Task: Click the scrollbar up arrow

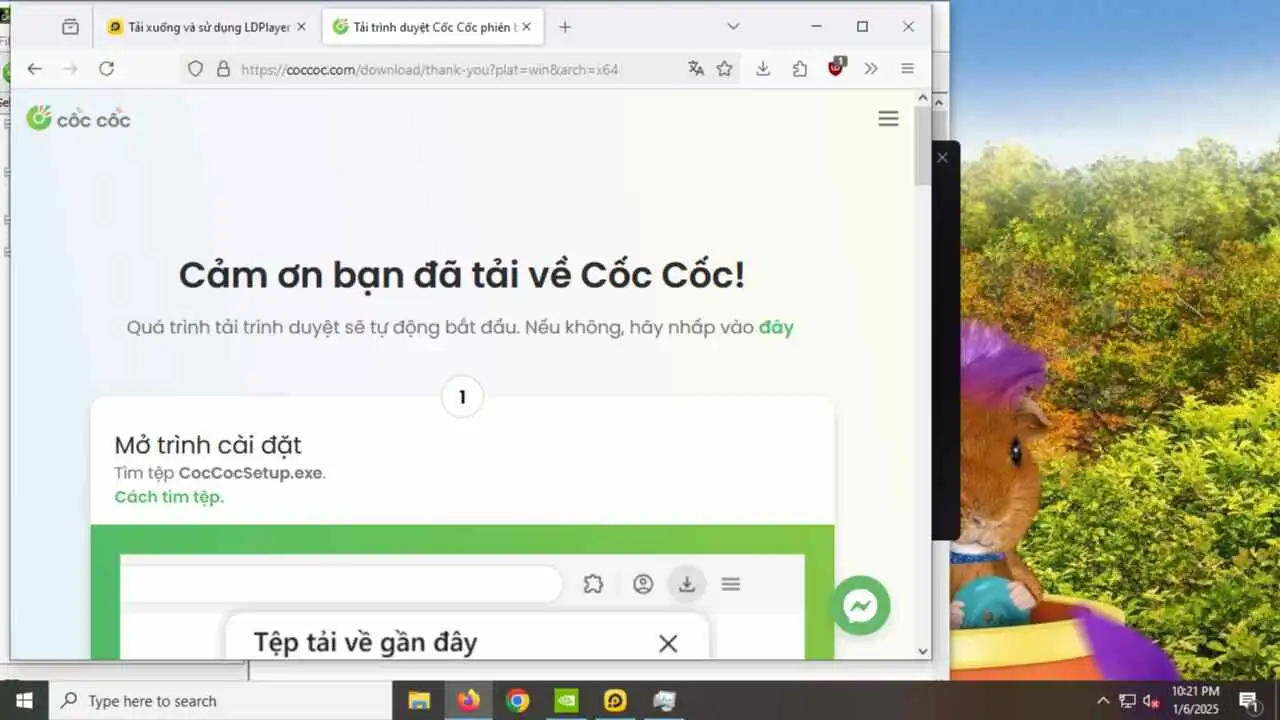Action: point(922,99)
